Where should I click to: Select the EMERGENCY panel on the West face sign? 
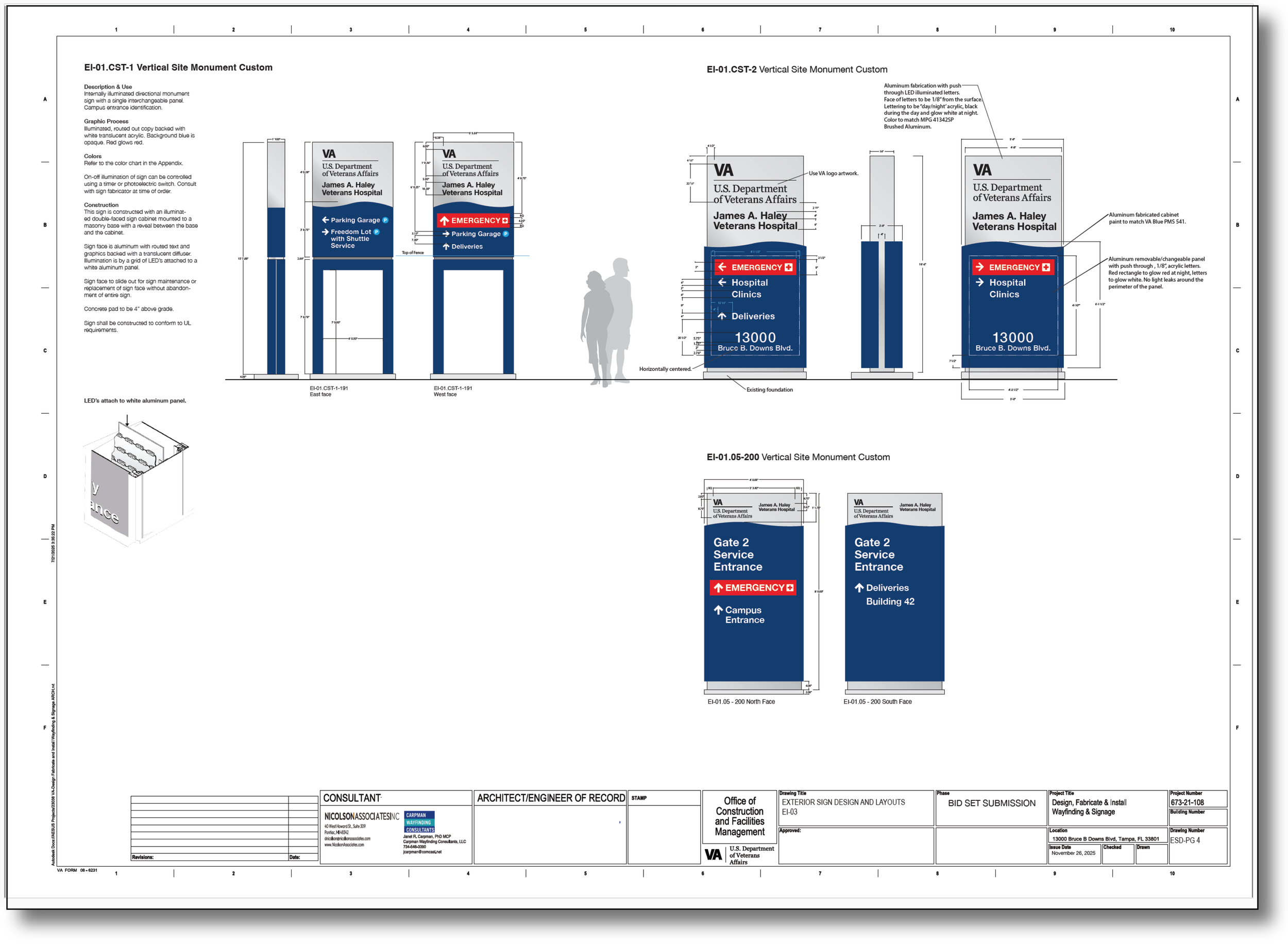pos(473,221)
